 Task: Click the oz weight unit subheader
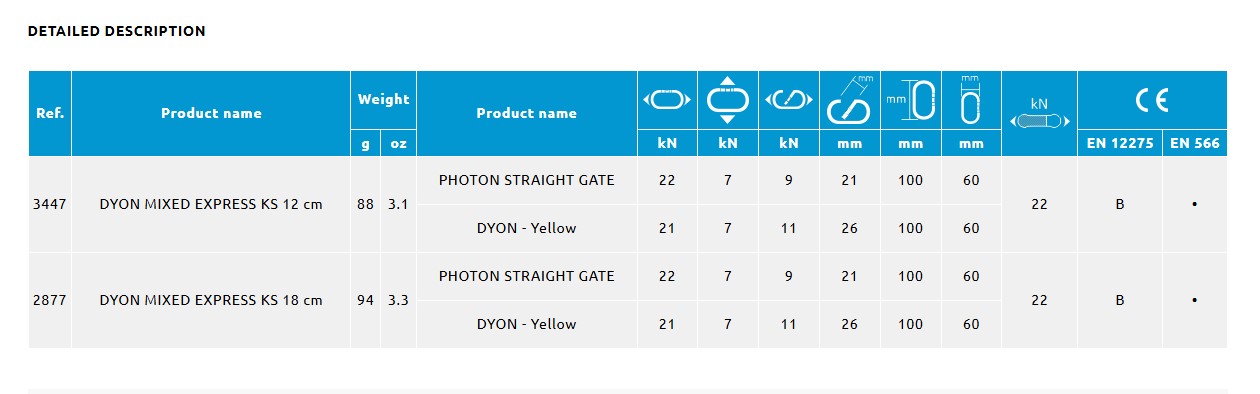pyautogui.click(x=399, y=143)
